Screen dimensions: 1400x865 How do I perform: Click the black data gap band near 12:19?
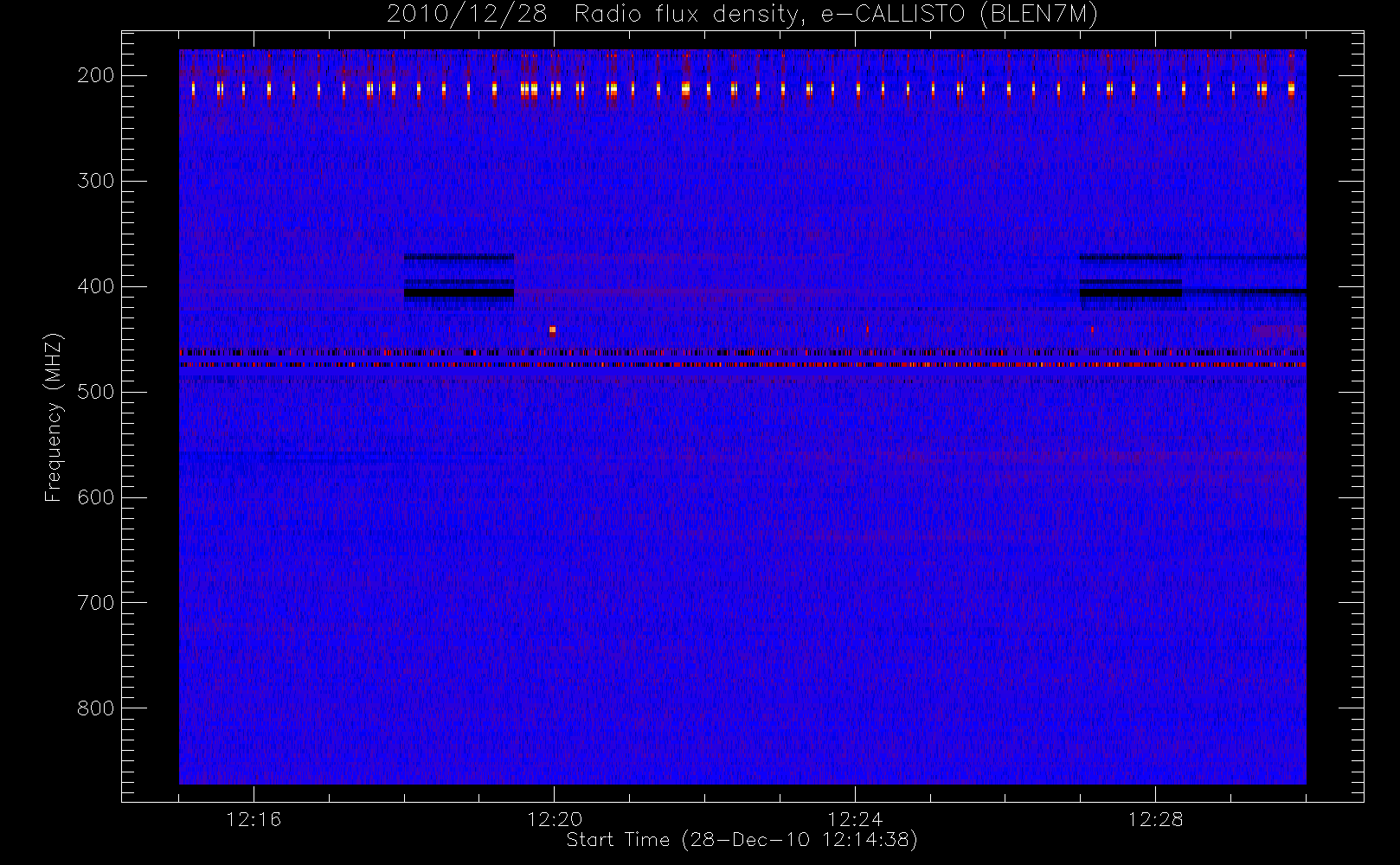coord(459,293)
